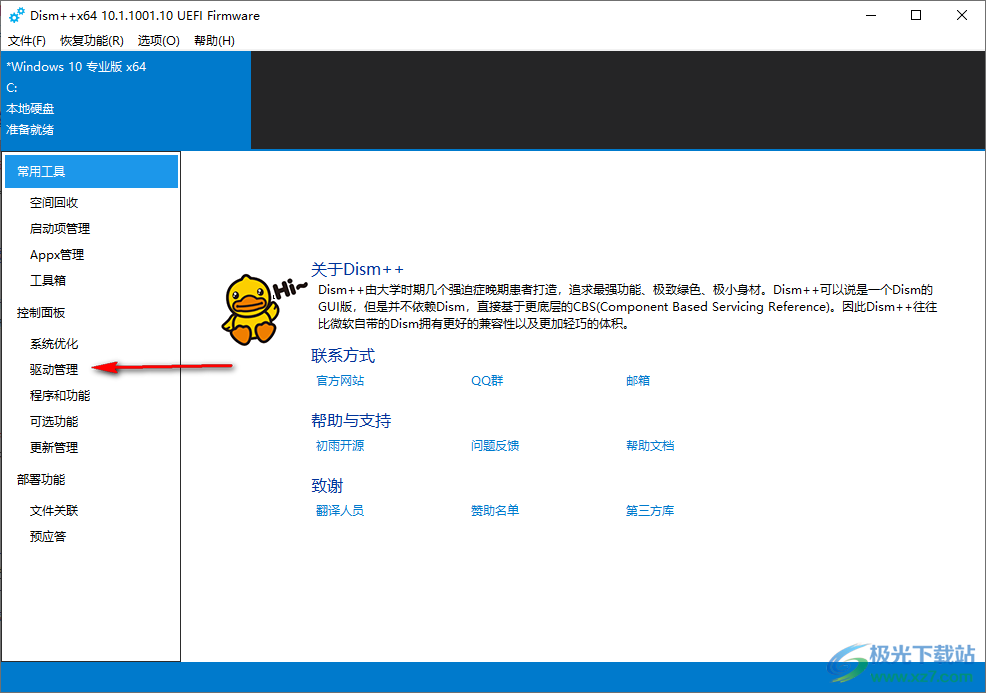This screenshot has width=986, height=693.
Task: Open the 帮助文档 link
Action: (x=650, y=446)
